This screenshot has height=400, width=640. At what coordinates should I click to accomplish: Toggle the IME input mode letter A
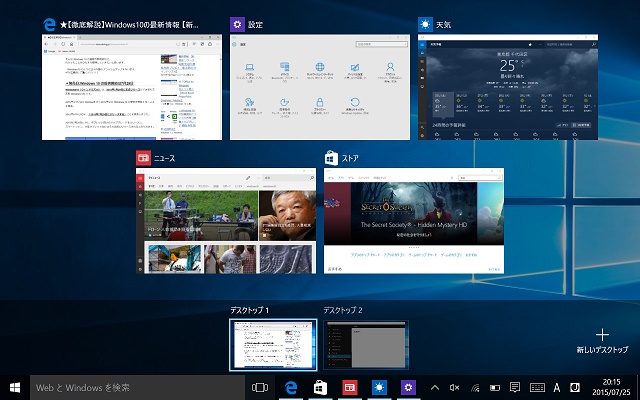pyautogui.click(x=556, y=388)
